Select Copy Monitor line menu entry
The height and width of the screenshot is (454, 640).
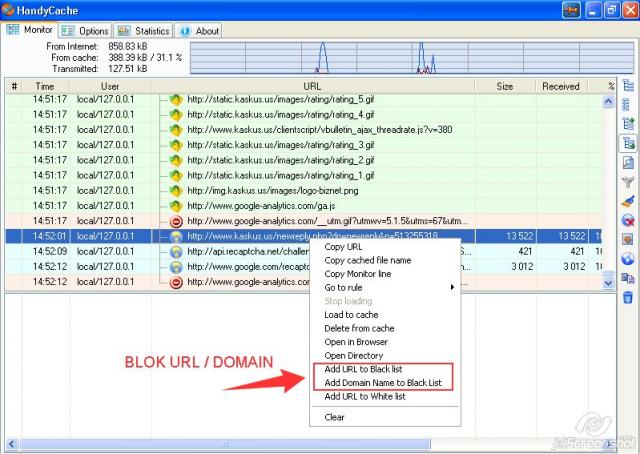[x=358, y=274]
